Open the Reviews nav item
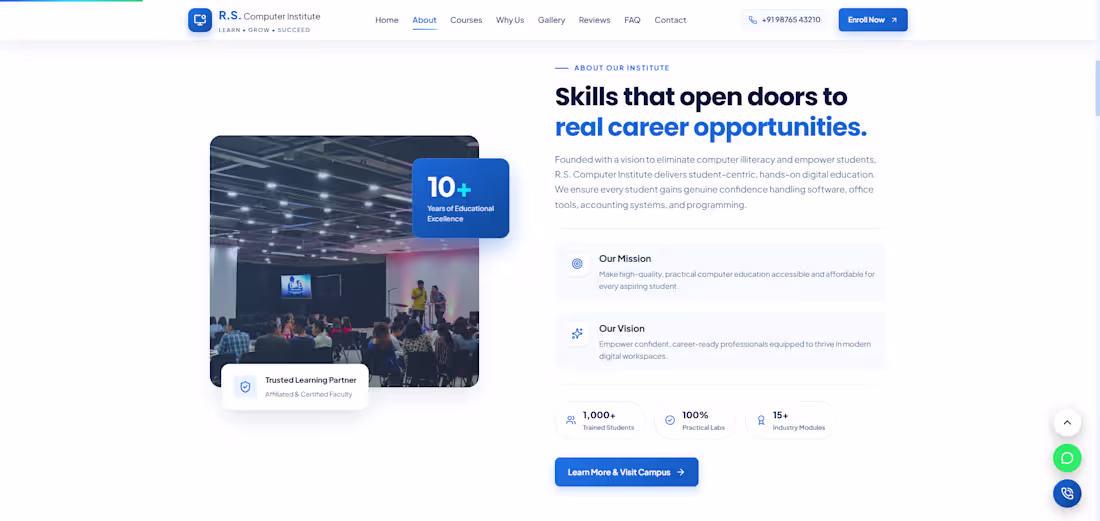The image size is (1100, 521). point(594,20)
